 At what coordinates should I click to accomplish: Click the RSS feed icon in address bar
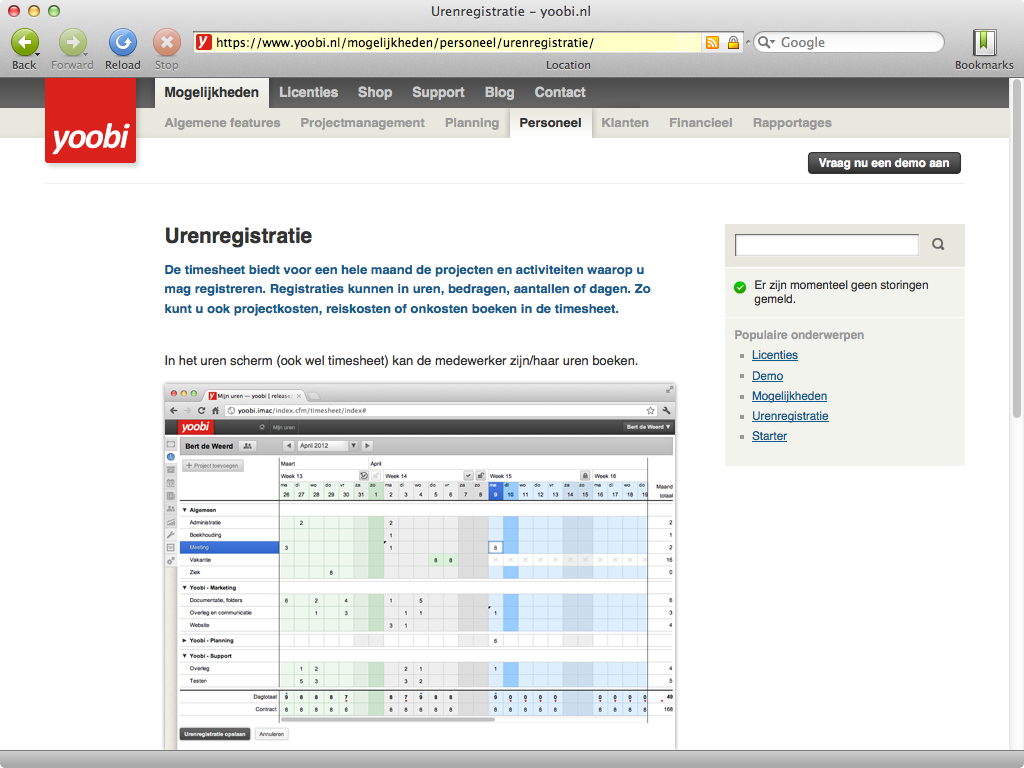(712, 42)
